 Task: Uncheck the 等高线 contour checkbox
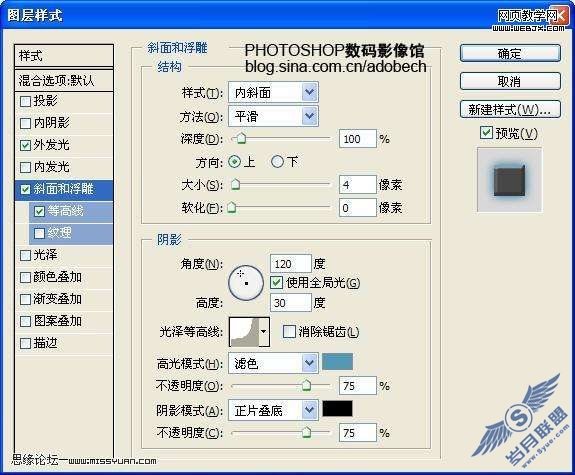pyautogui.click(x=39, y=211)
